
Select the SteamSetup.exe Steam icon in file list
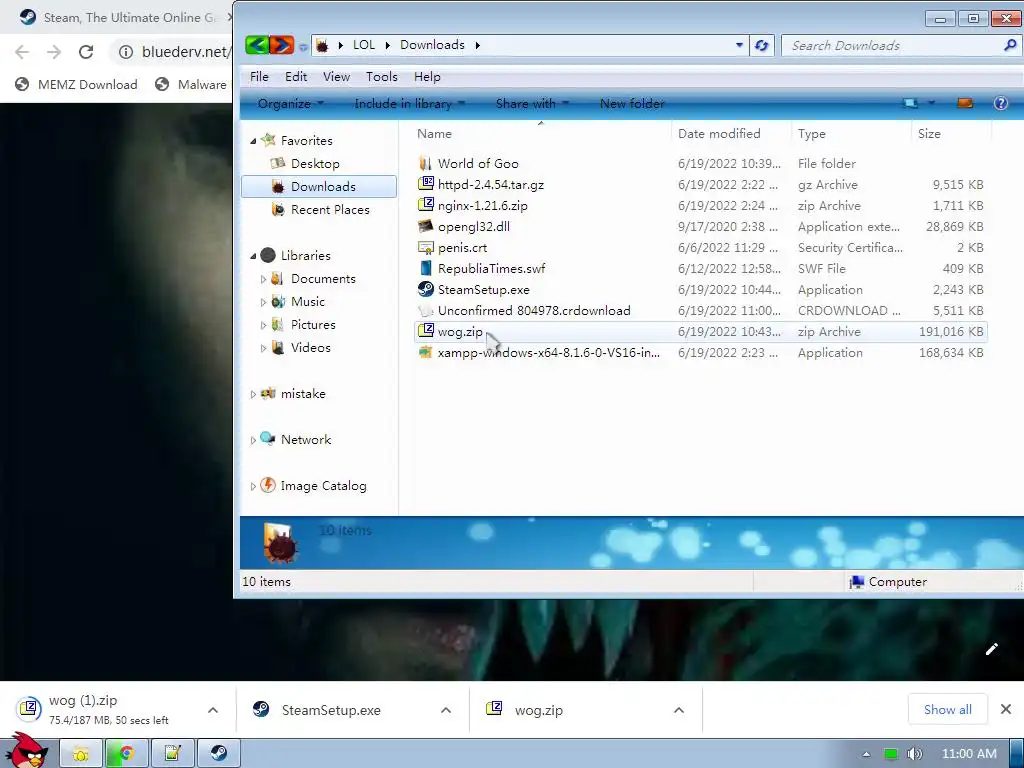425,289
